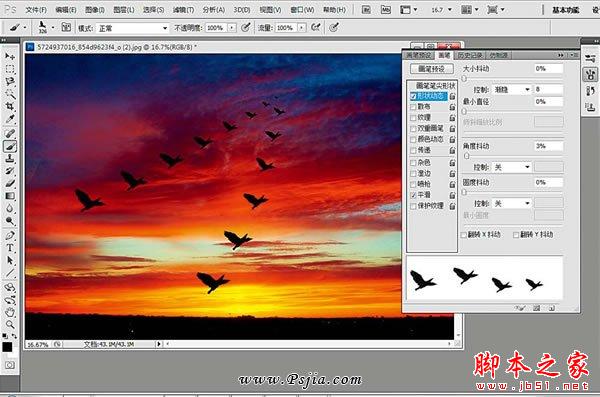This screenshot has height=397, width=600.
Task: Select the 3D Rotate tool
Action: [x=10, y=287]
